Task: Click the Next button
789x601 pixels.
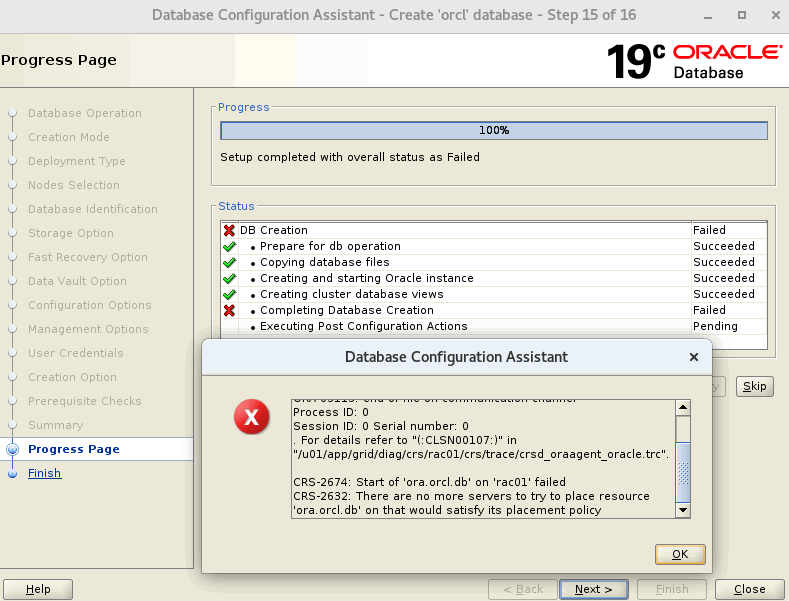Action: coord(593,589)
